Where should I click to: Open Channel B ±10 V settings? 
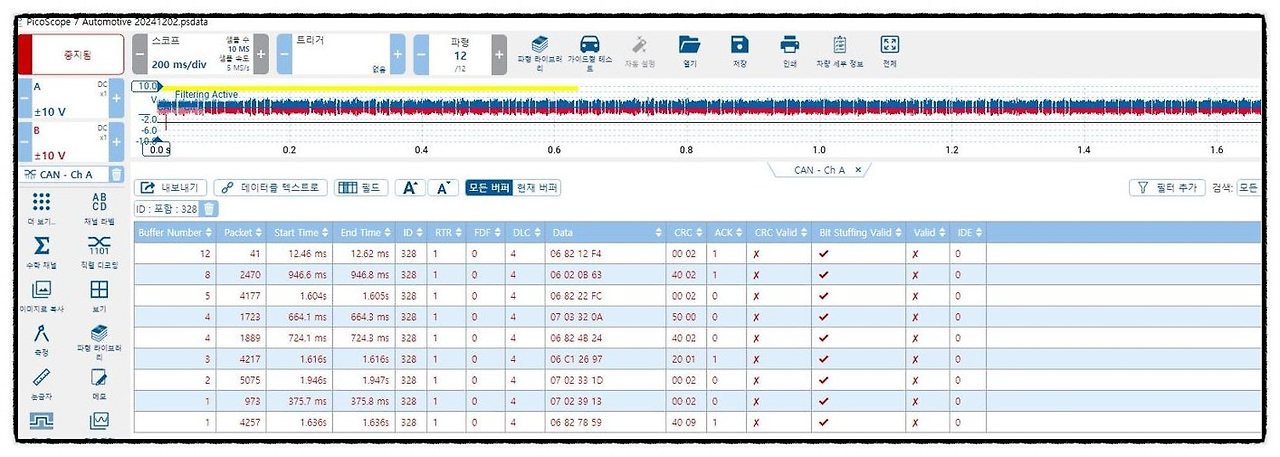70,143
